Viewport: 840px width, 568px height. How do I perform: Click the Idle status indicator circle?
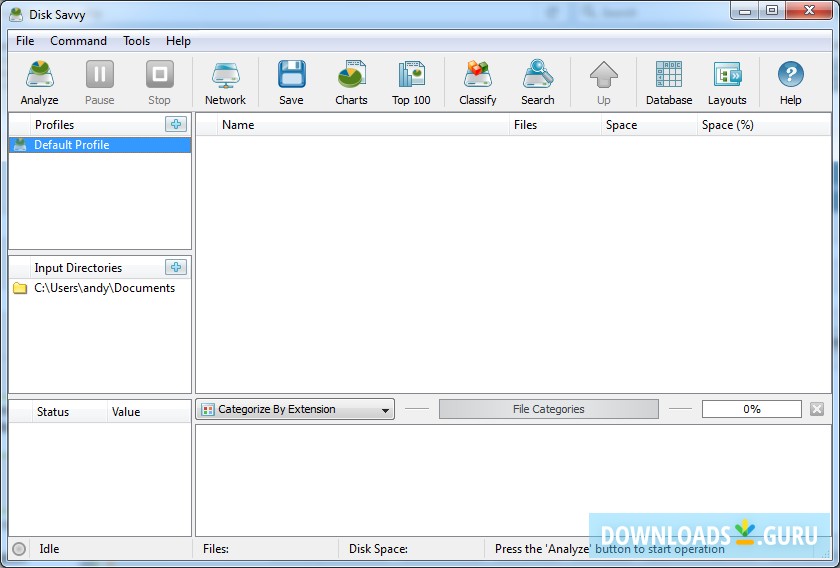click(19, 549)
